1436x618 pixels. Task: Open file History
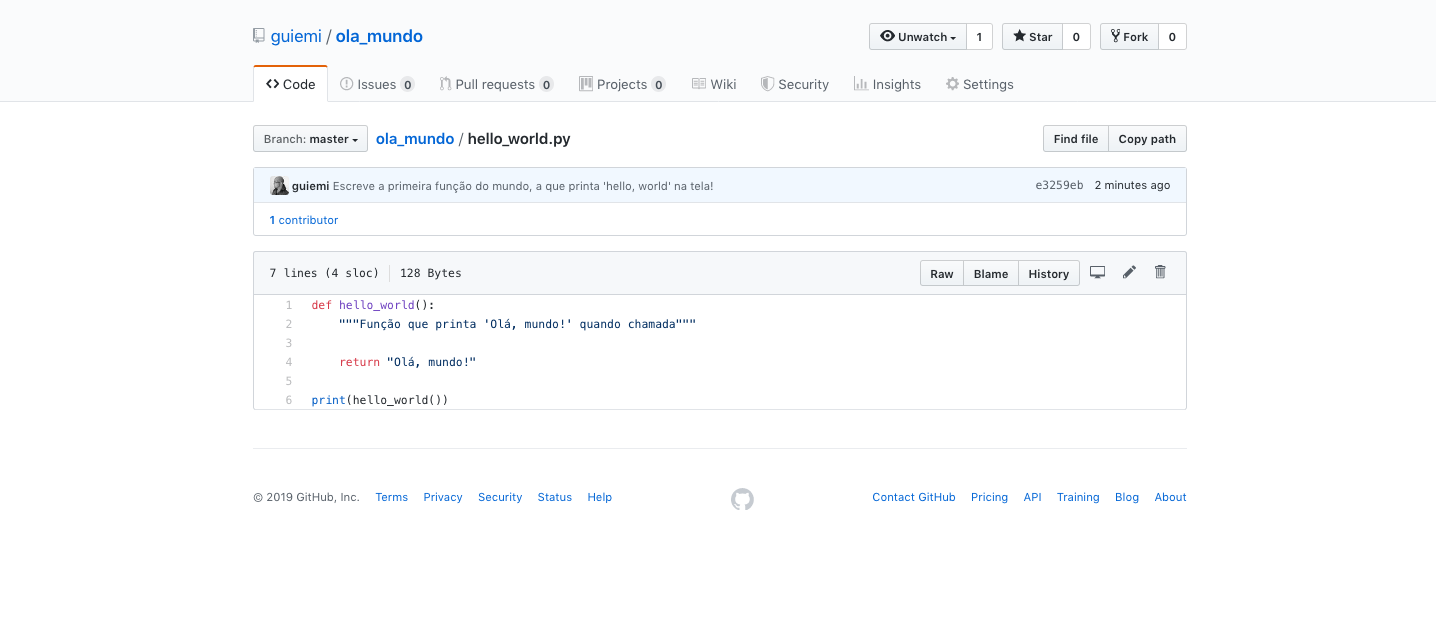tap(1049, 273)
